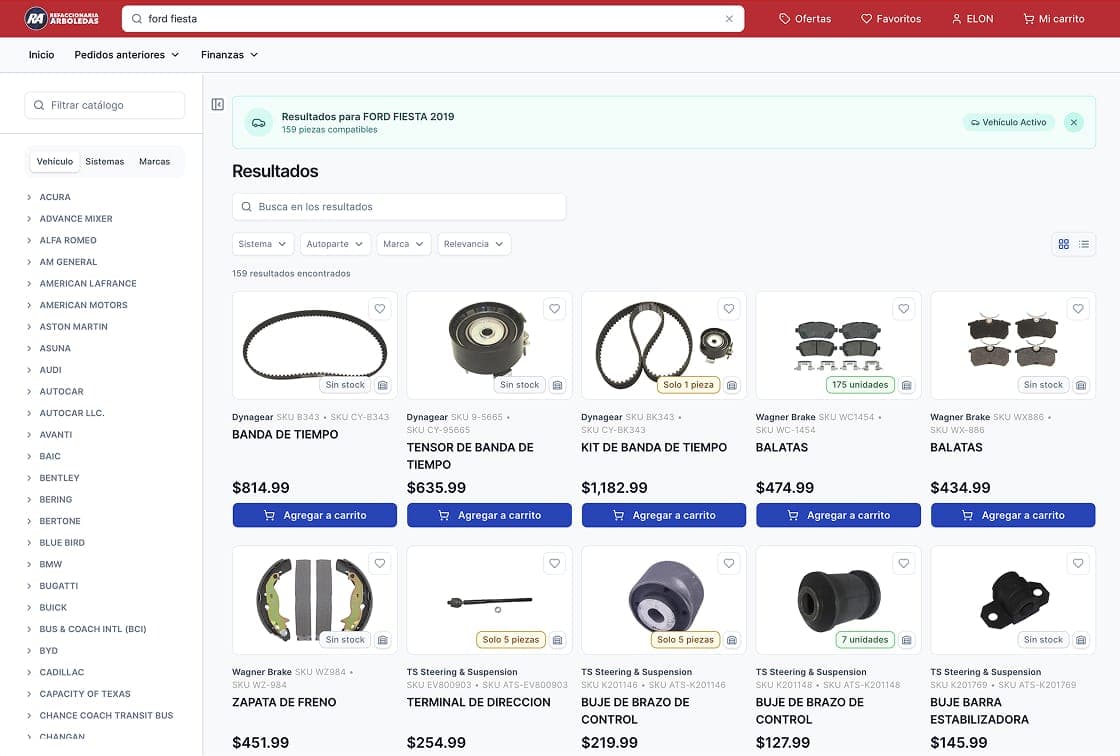Open Ofertas page

805,19
